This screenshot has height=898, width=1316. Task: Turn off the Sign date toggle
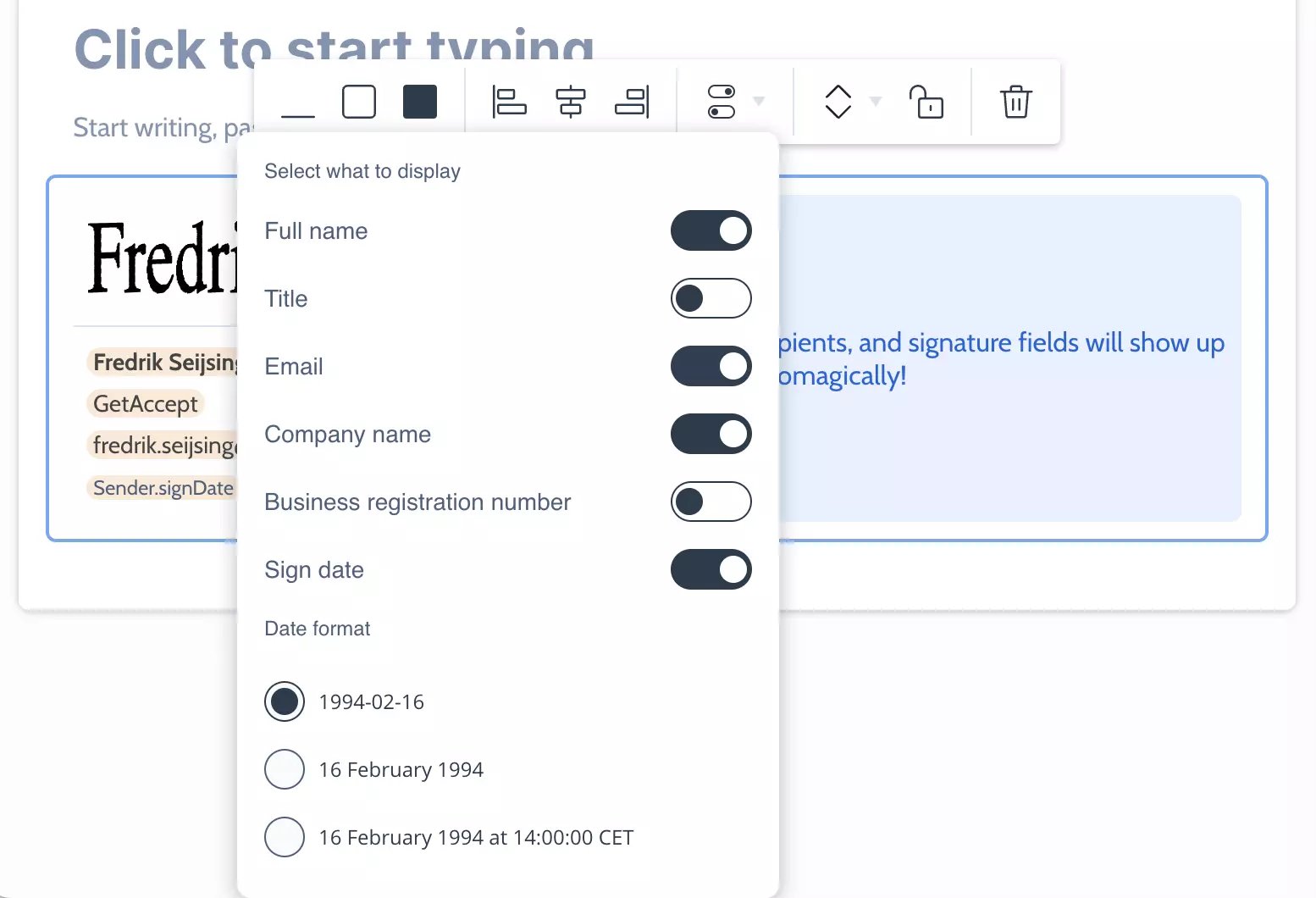(711, 569)
